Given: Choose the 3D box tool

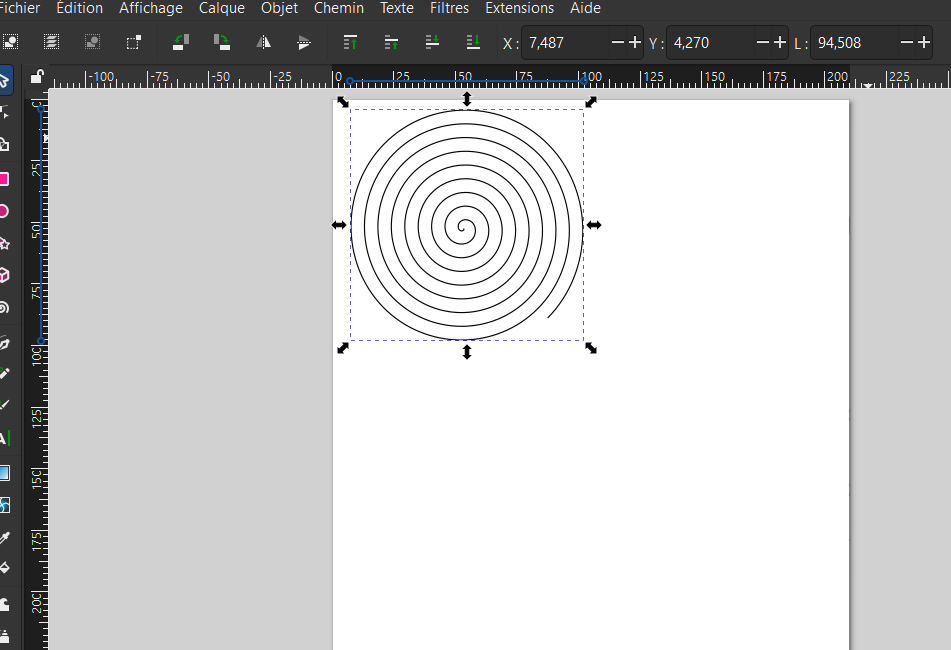Looking at the screenshot, I should [x=4, y=275].
